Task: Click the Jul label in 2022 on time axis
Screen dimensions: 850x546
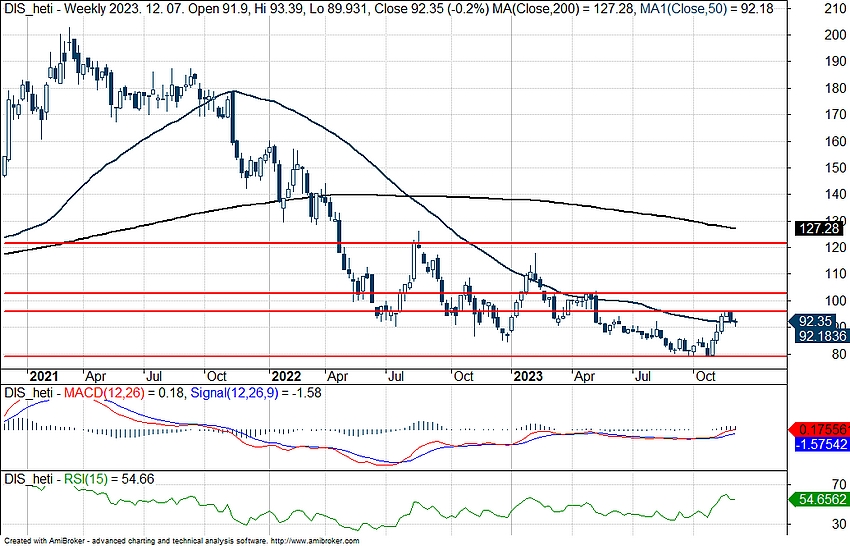Action: (396, 376)
